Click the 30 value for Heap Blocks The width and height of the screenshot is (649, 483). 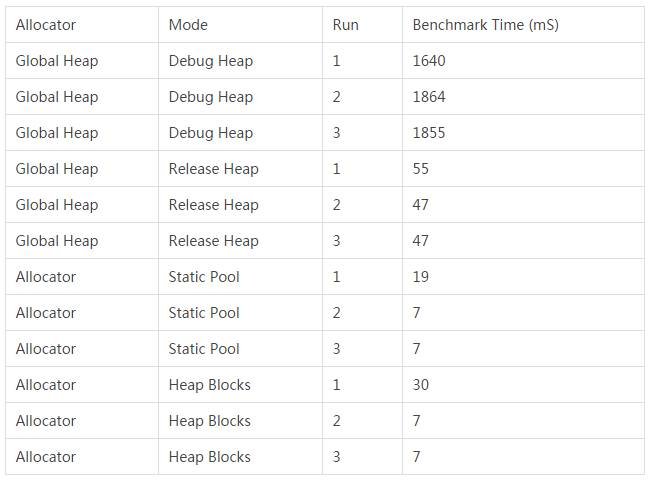coord(421,385)
